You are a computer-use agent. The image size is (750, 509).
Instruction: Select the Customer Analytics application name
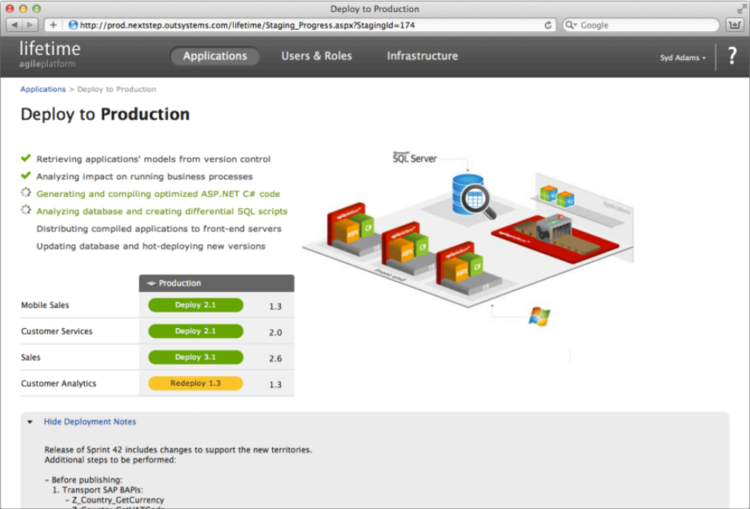[58, 383]
